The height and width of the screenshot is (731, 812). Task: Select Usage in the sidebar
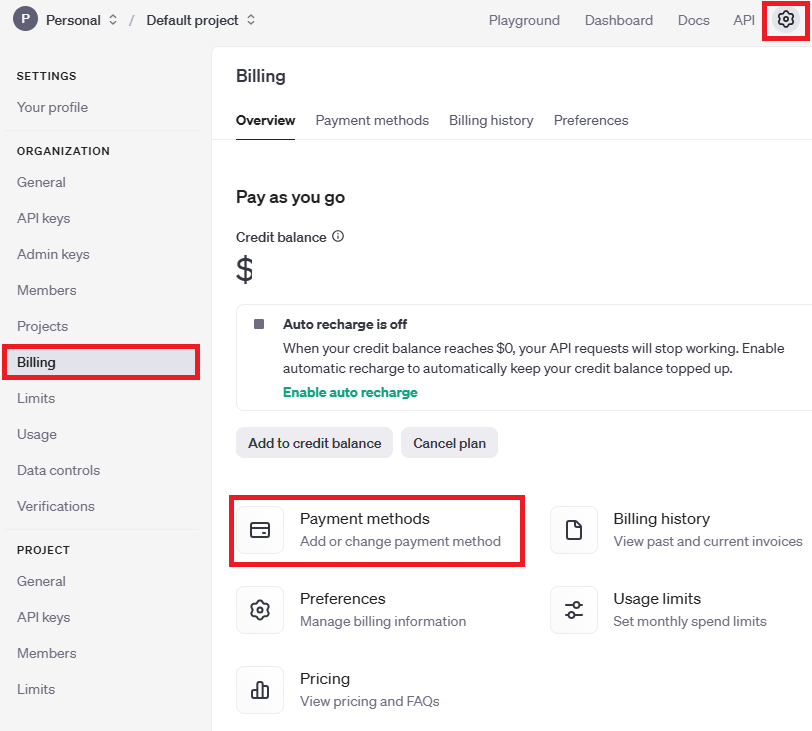37,434
